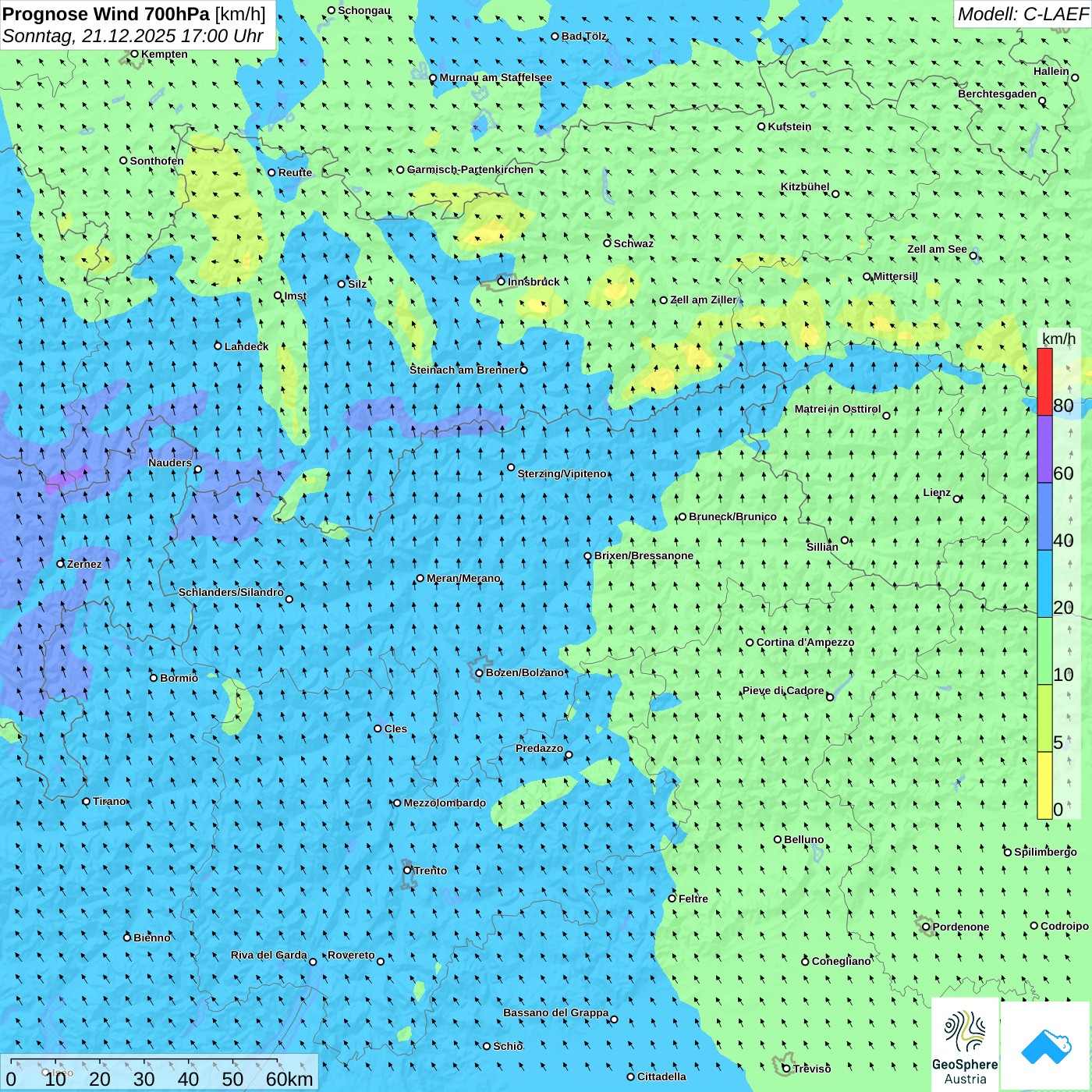Click the 'Spilimbergo' label
This screenshot has height=1092, width=1092.
pos(1045,852)
